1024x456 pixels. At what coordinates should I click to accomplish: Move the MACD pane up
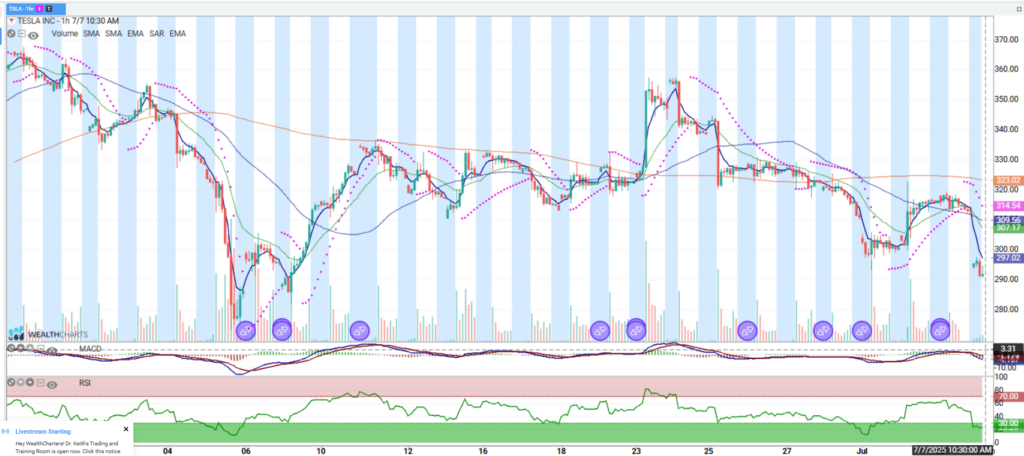29,348
